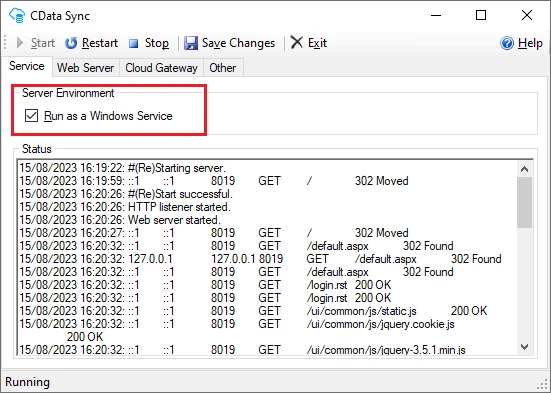
Task: Open the Web Server tab
Action: point(86,68)
